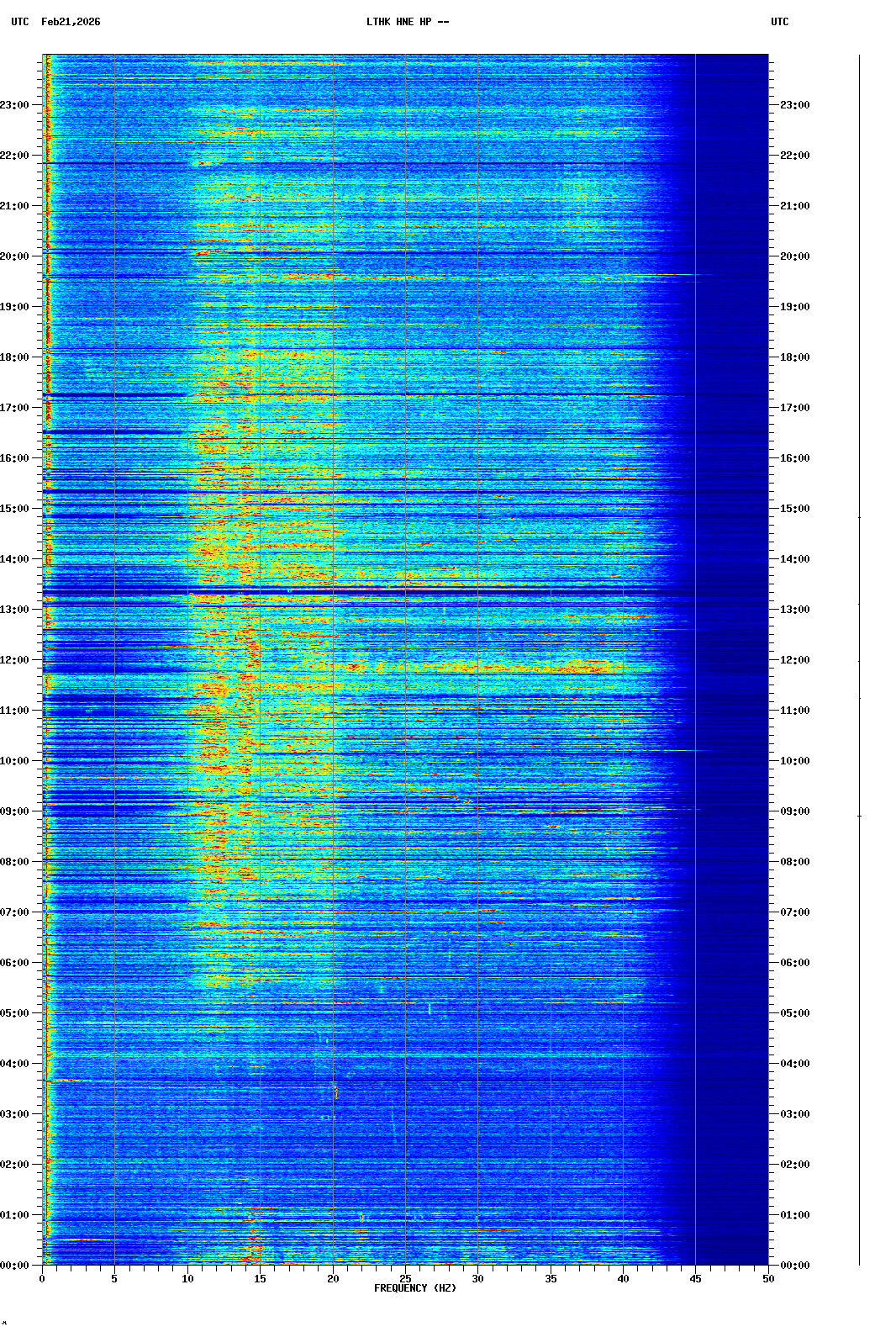This screenshot has width=896, height=1332.
Task: Click the 35 Hz frequency tick label
Action: tap(551, 1279)
